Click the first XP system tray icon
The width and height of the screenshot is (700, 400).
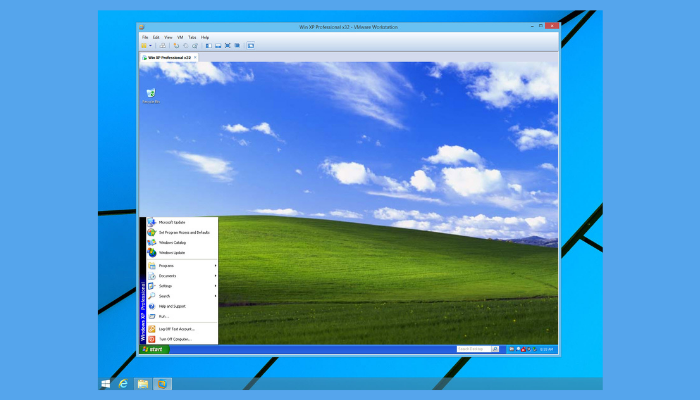pos(512,349)
